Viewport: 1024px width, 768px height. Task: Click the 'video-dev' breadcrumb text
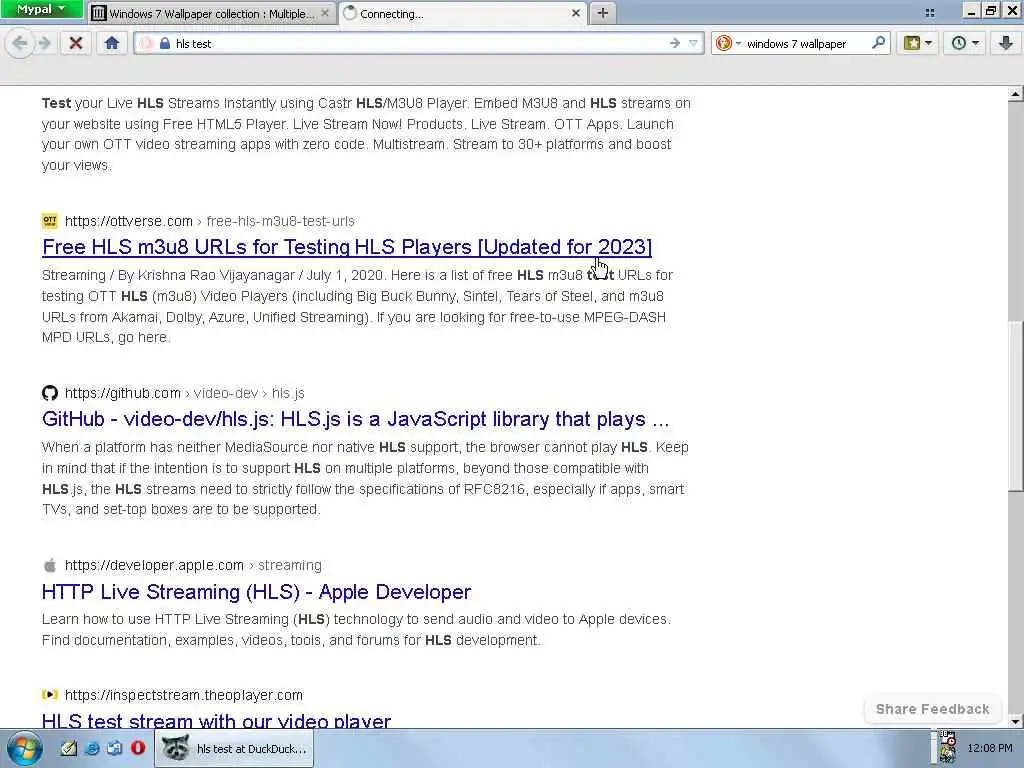coord(226,393)
